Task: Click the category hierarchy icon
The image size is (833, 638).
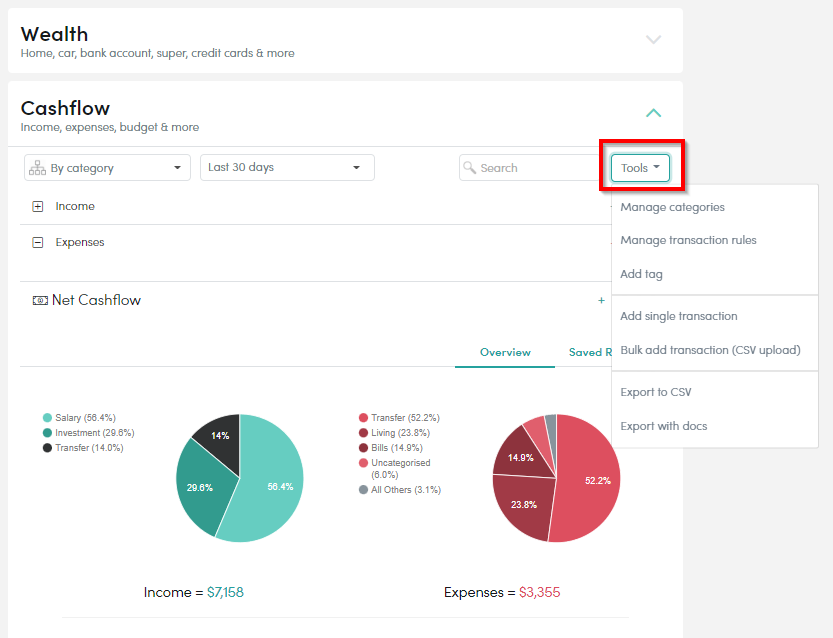Action: pyautogui.click(x=37, y=168)
